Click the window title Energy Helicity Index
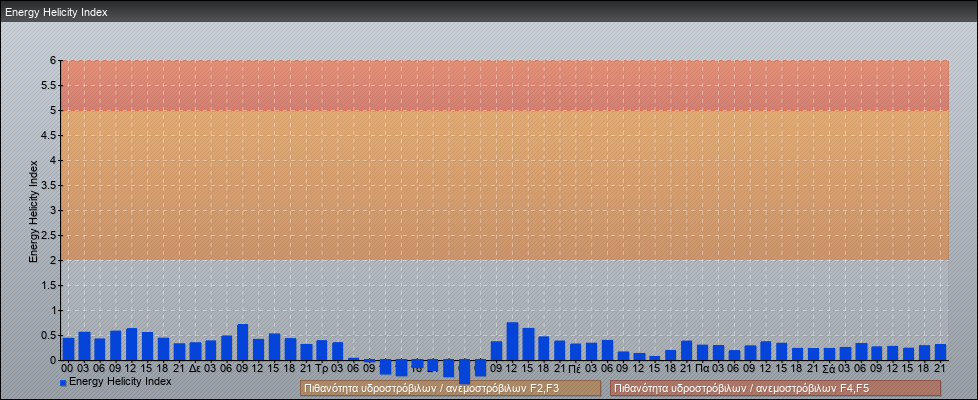978x400 pixels. pos(56,12)
